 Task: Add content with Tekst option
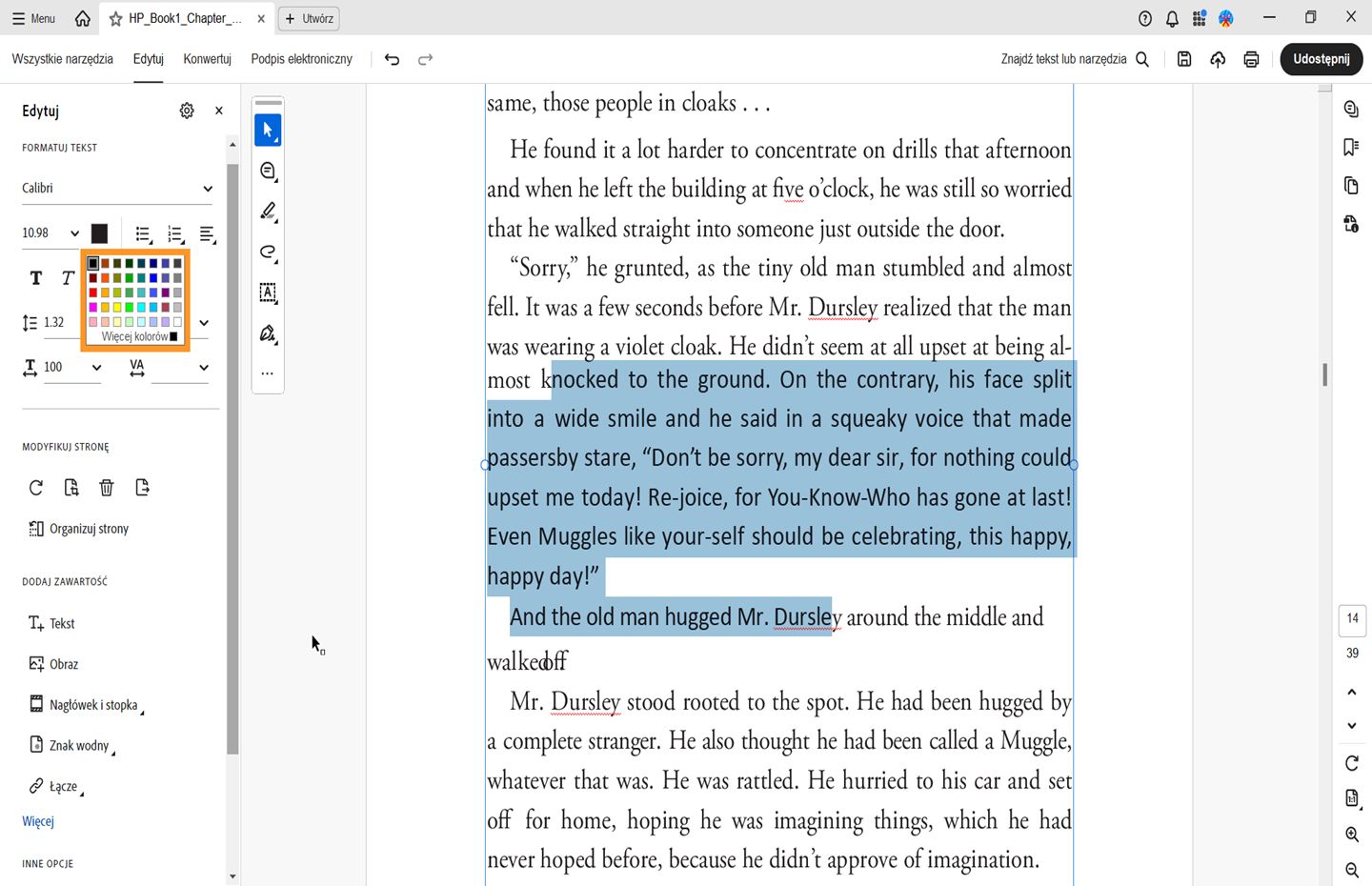coord(51,624)
